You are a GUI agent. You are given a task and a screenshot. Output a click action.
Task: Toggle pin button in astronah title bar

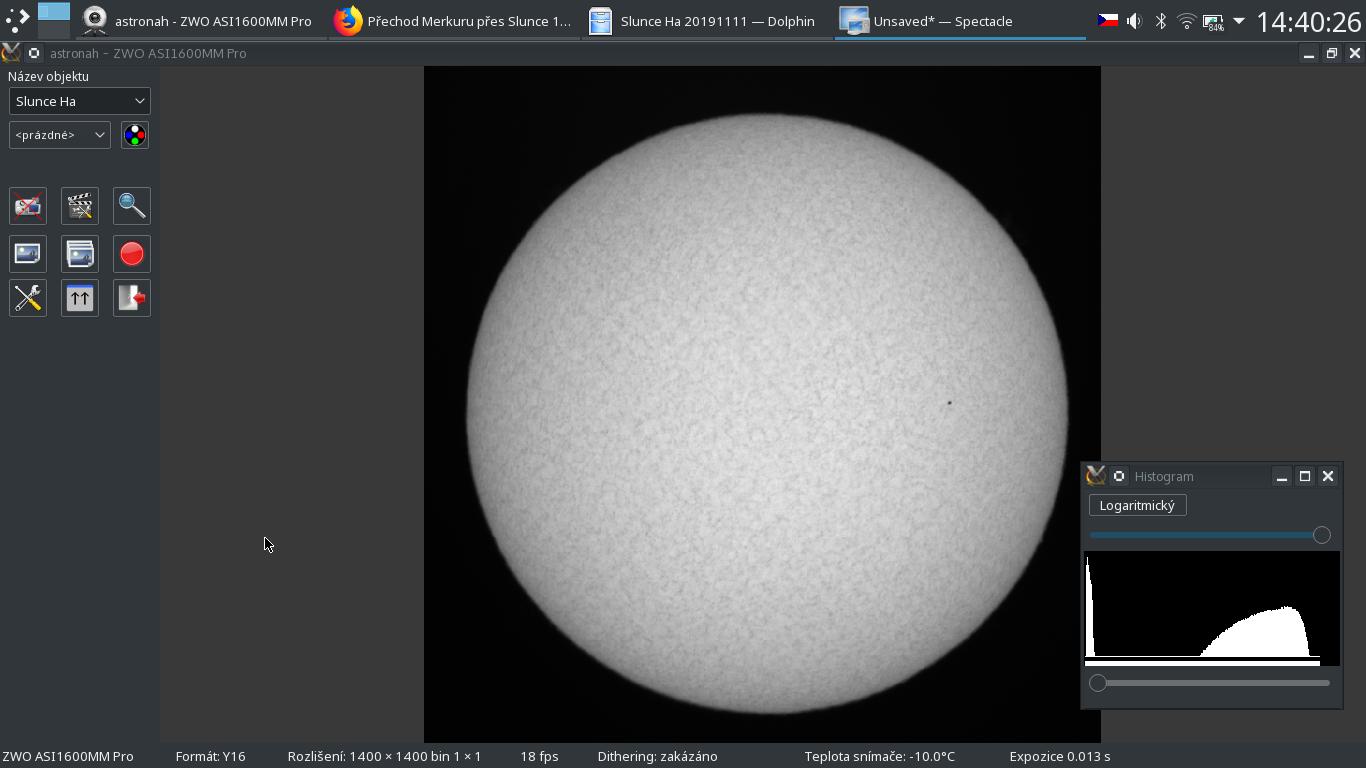[34, 53]
